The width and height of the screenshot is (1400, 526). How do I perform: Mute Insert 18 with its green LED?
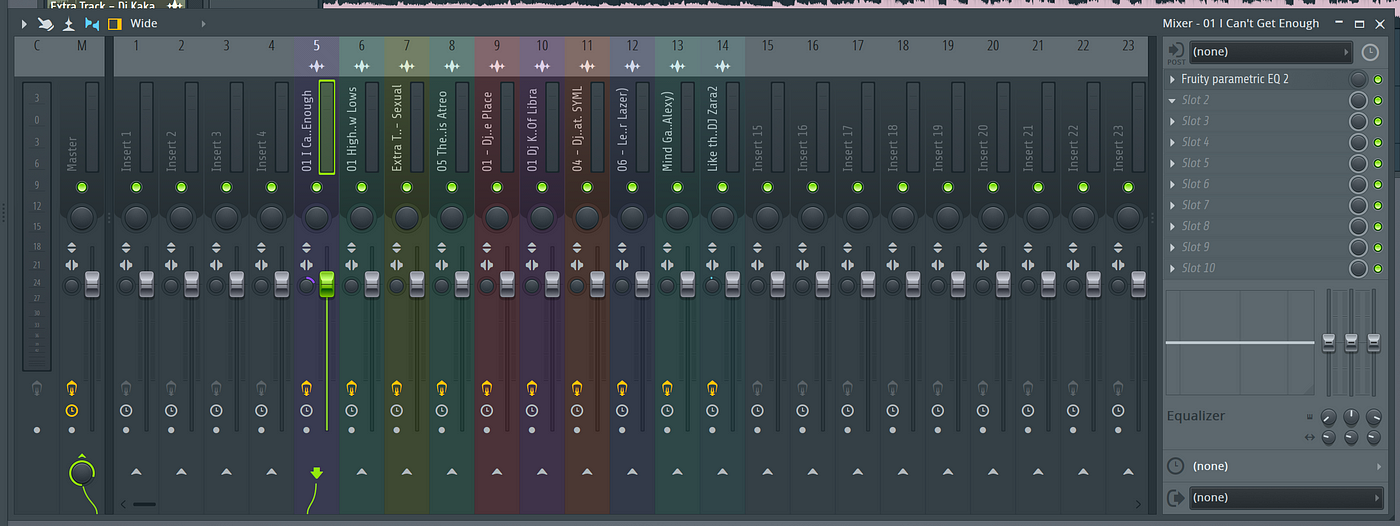click(x=903, y=187)
